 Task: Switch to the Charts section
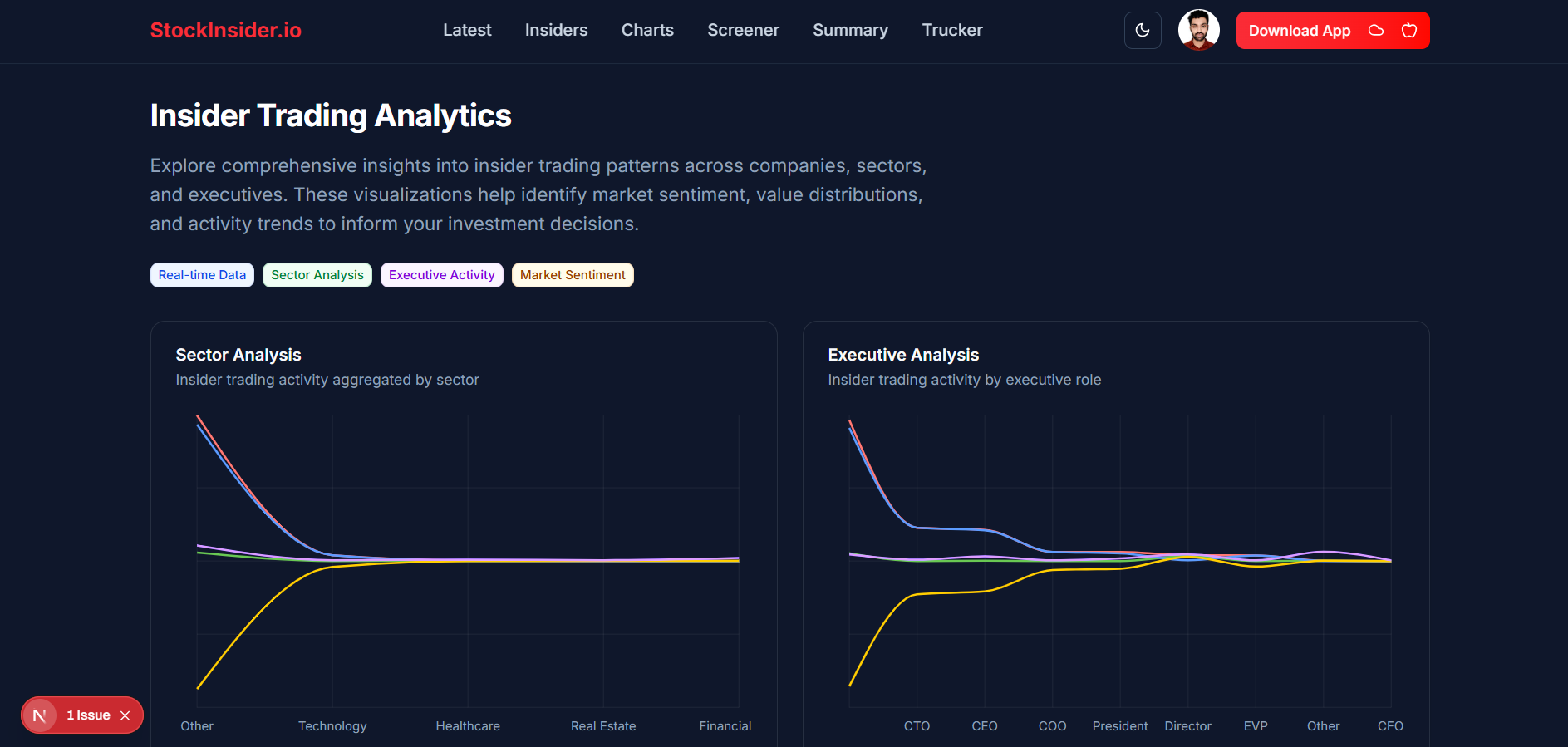click(647, 30)
